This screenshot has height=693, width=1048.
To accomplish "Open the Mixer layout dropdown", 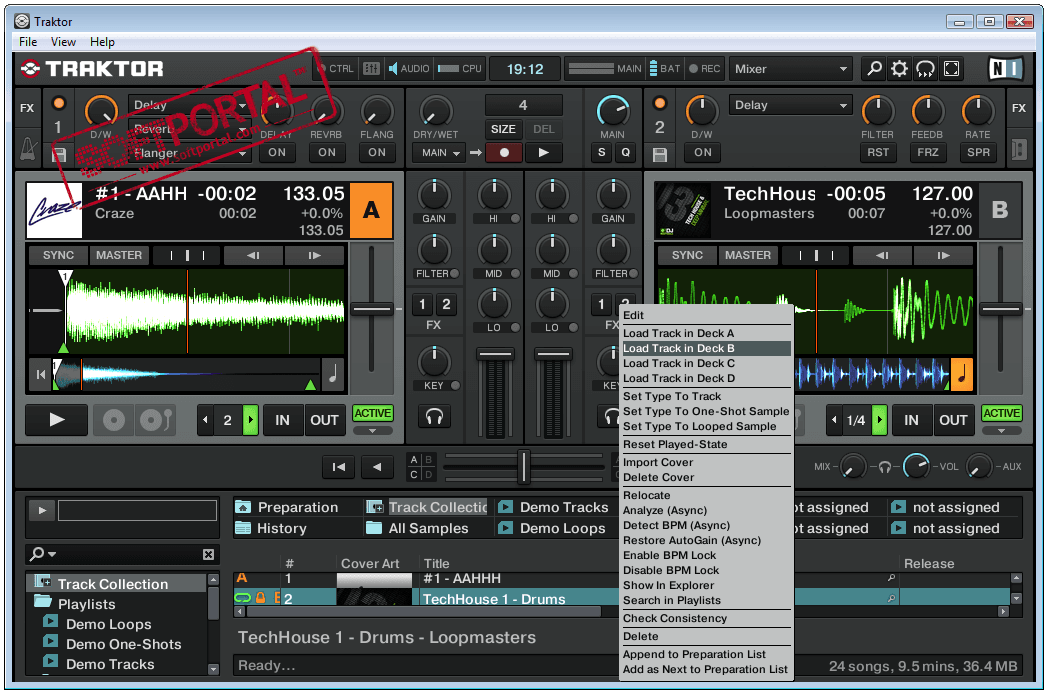I will (791, 68).
